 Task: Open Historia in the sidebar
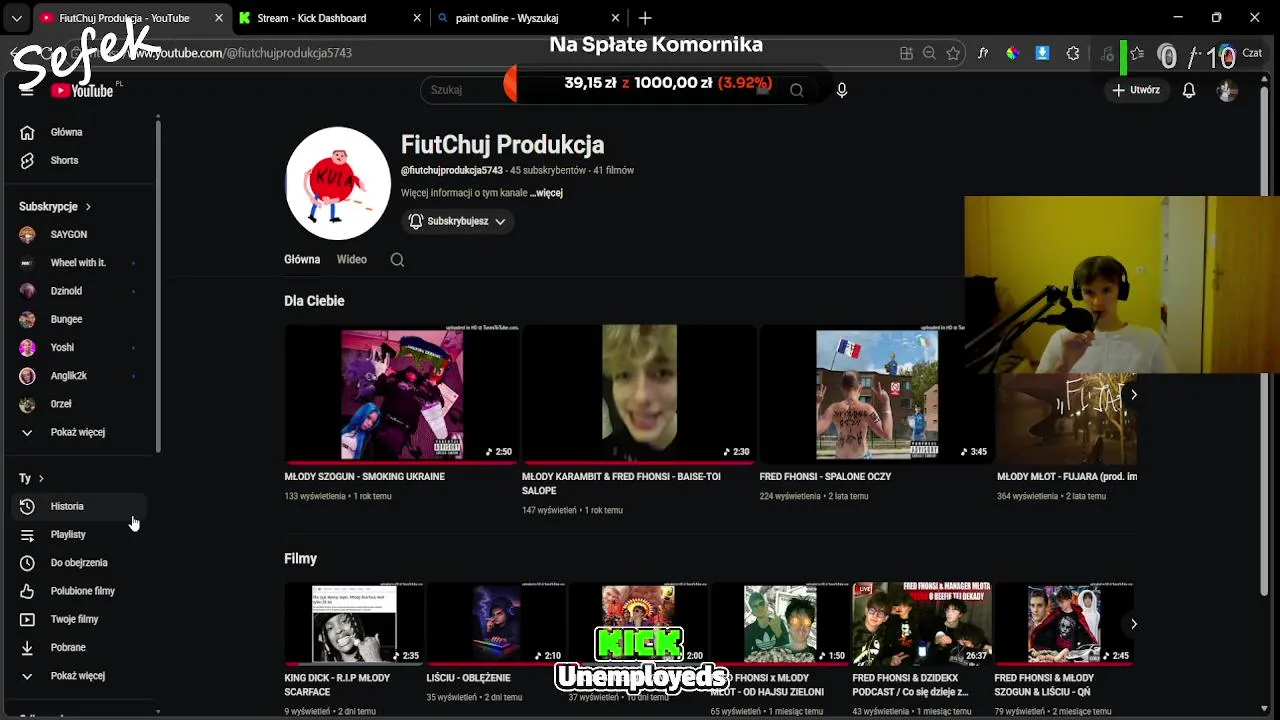pos(80,506)
